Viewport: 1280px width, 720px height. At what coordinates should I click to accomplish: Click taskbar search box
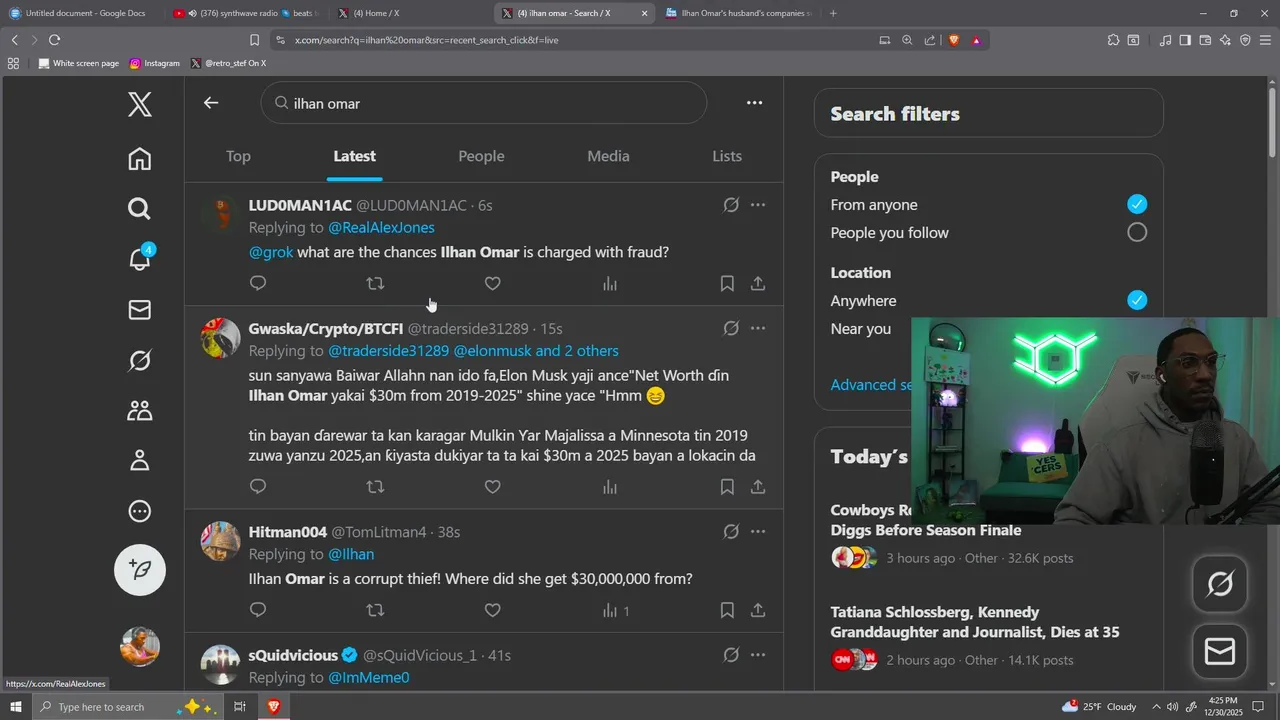click(x=128, y=707)
